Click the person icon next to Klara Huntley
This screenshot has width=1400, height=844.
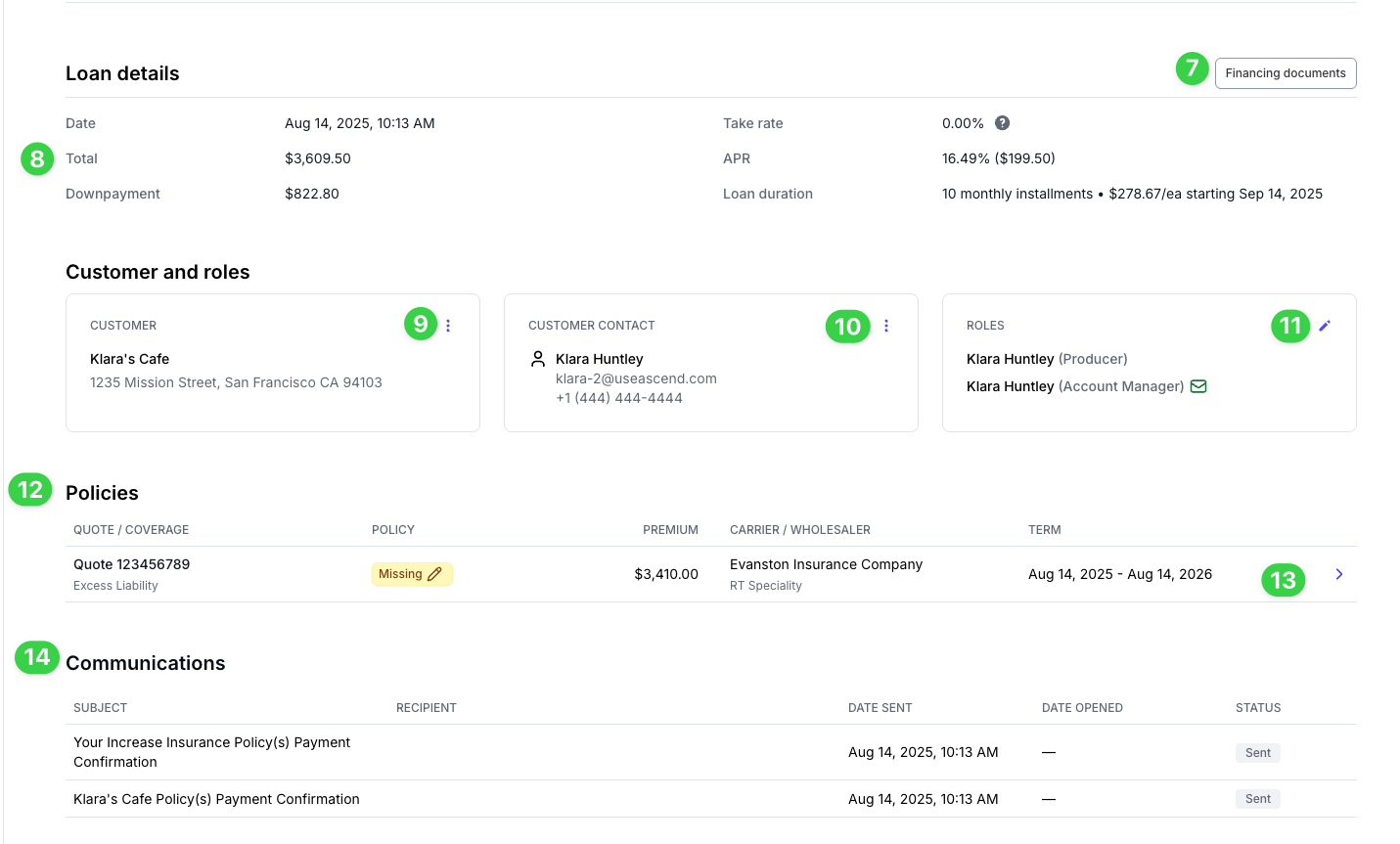[538, 359]
